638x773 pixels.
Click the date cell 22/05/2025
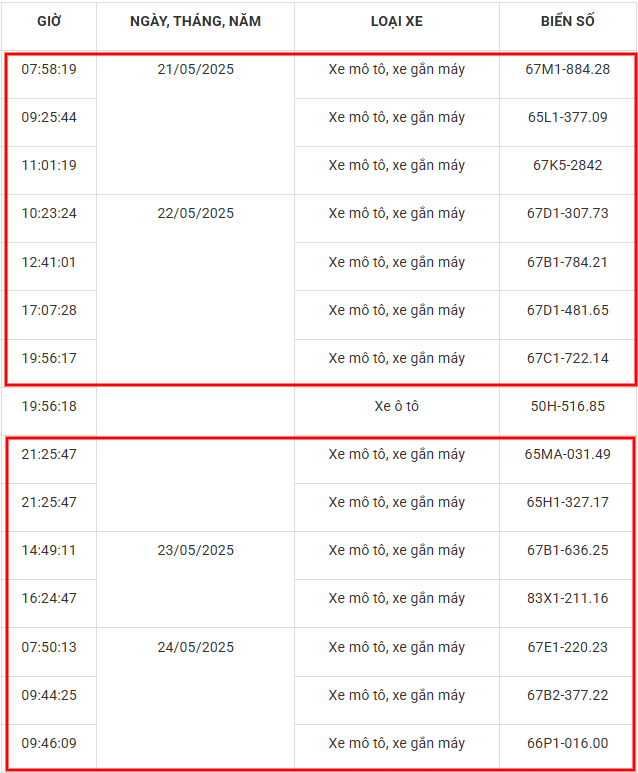(196, 213)
